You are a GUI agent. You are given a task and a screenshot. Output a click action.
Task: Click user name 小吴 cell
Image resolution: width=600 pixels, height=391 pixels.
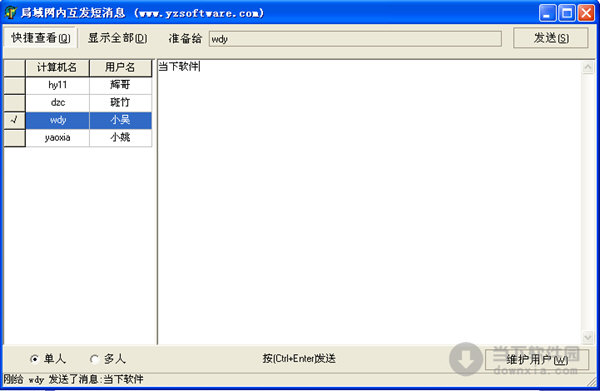(121, 120)
